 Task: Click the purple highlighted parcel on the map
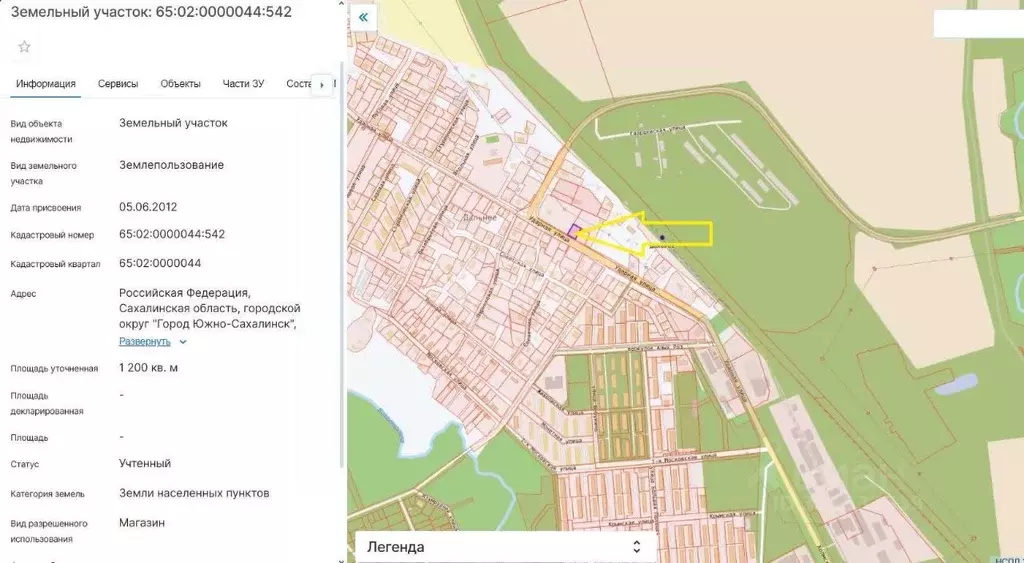coord(574,231)
